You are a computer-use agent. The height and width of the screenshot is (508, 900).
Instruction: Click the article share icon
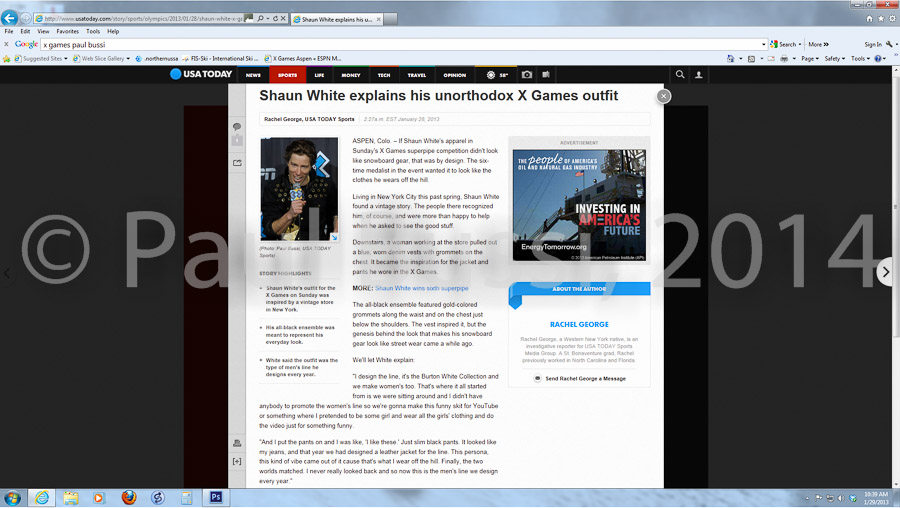(x=237, y=163)
